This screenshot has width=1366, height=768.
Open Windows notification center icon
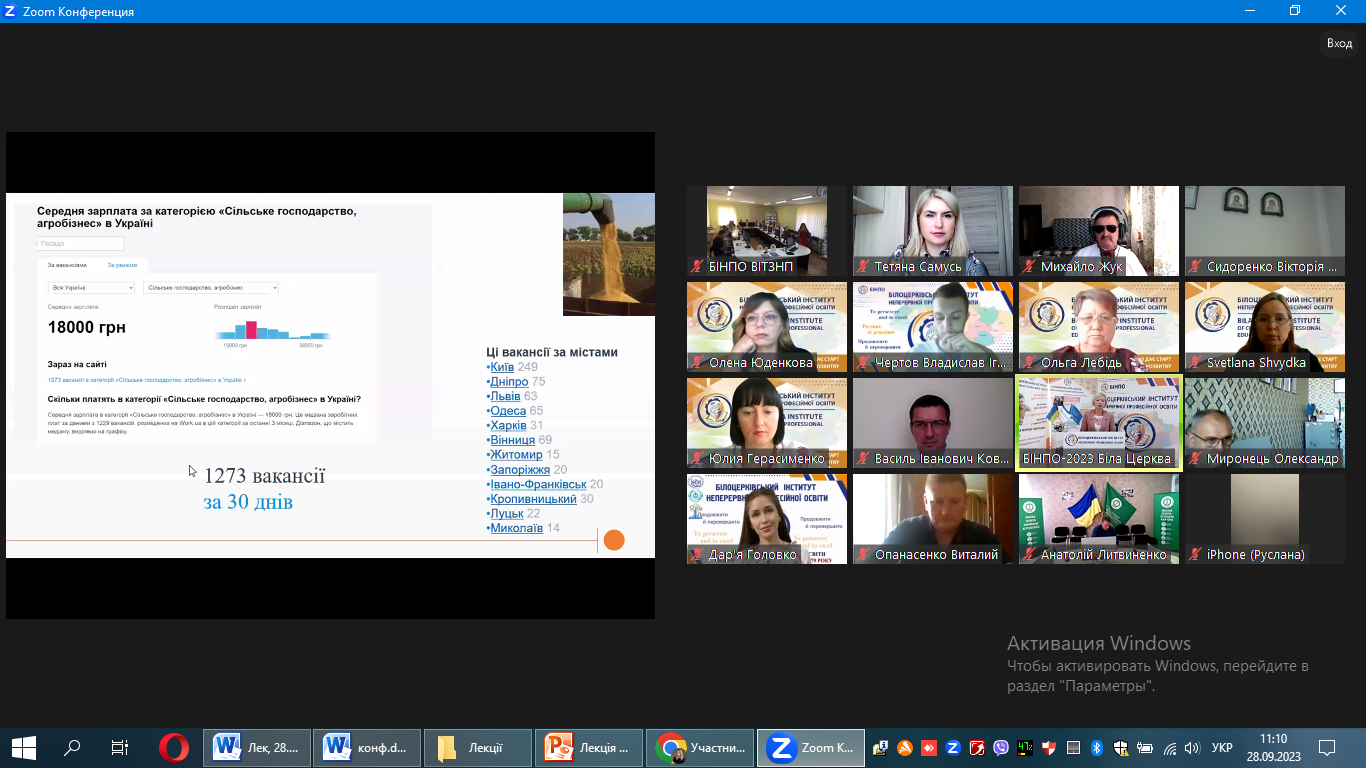tap(1327, 747)
